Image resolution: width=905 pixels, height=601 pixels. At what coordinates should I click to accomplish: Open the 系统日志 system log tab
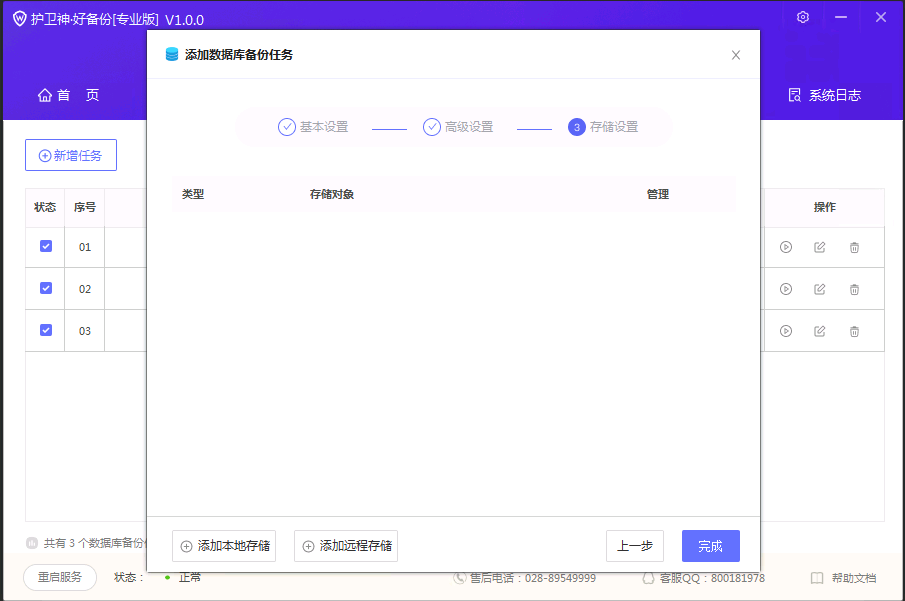[x=825, y=95]
